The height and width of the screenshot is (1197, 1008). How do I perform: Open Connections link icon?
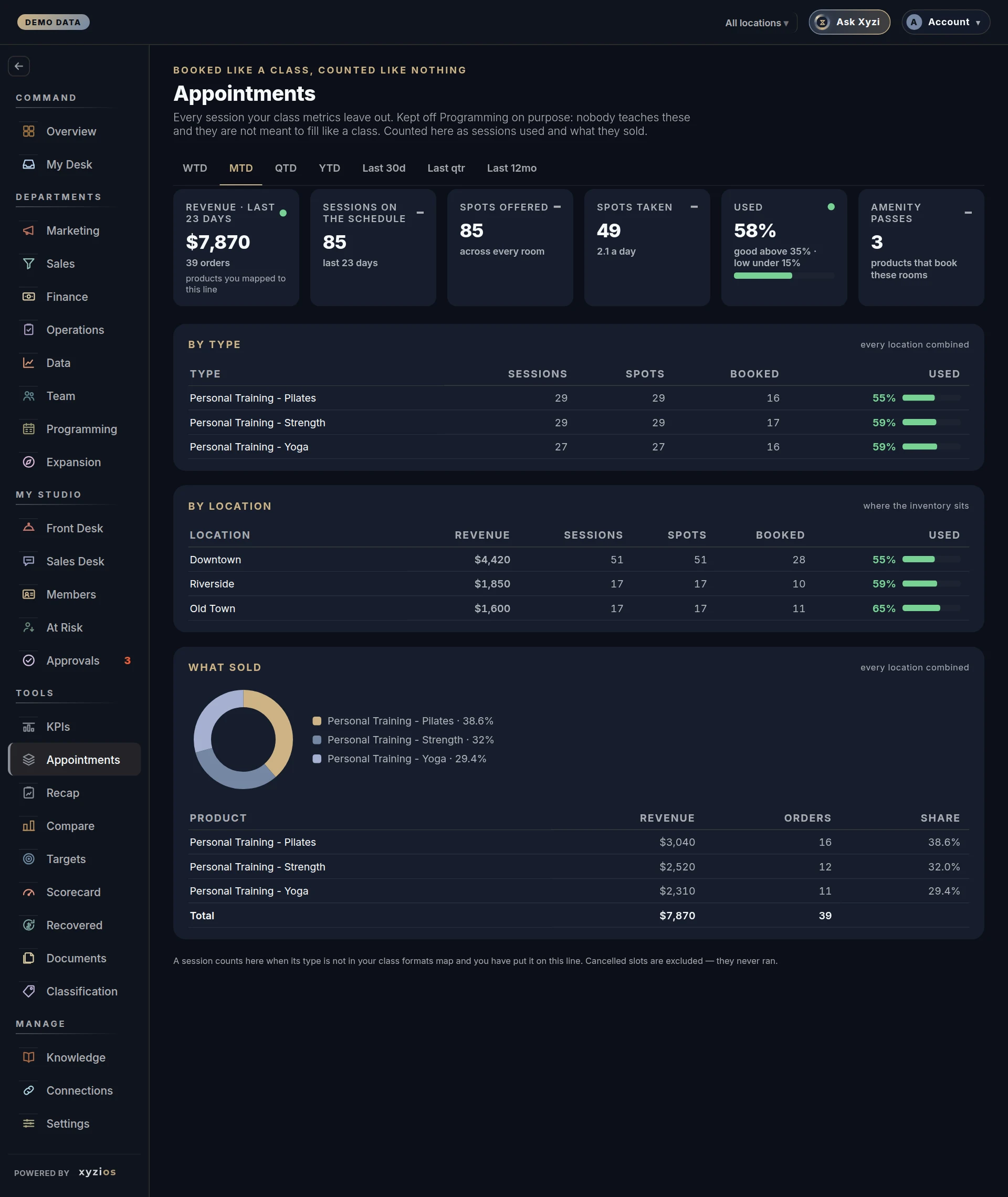28,1091
